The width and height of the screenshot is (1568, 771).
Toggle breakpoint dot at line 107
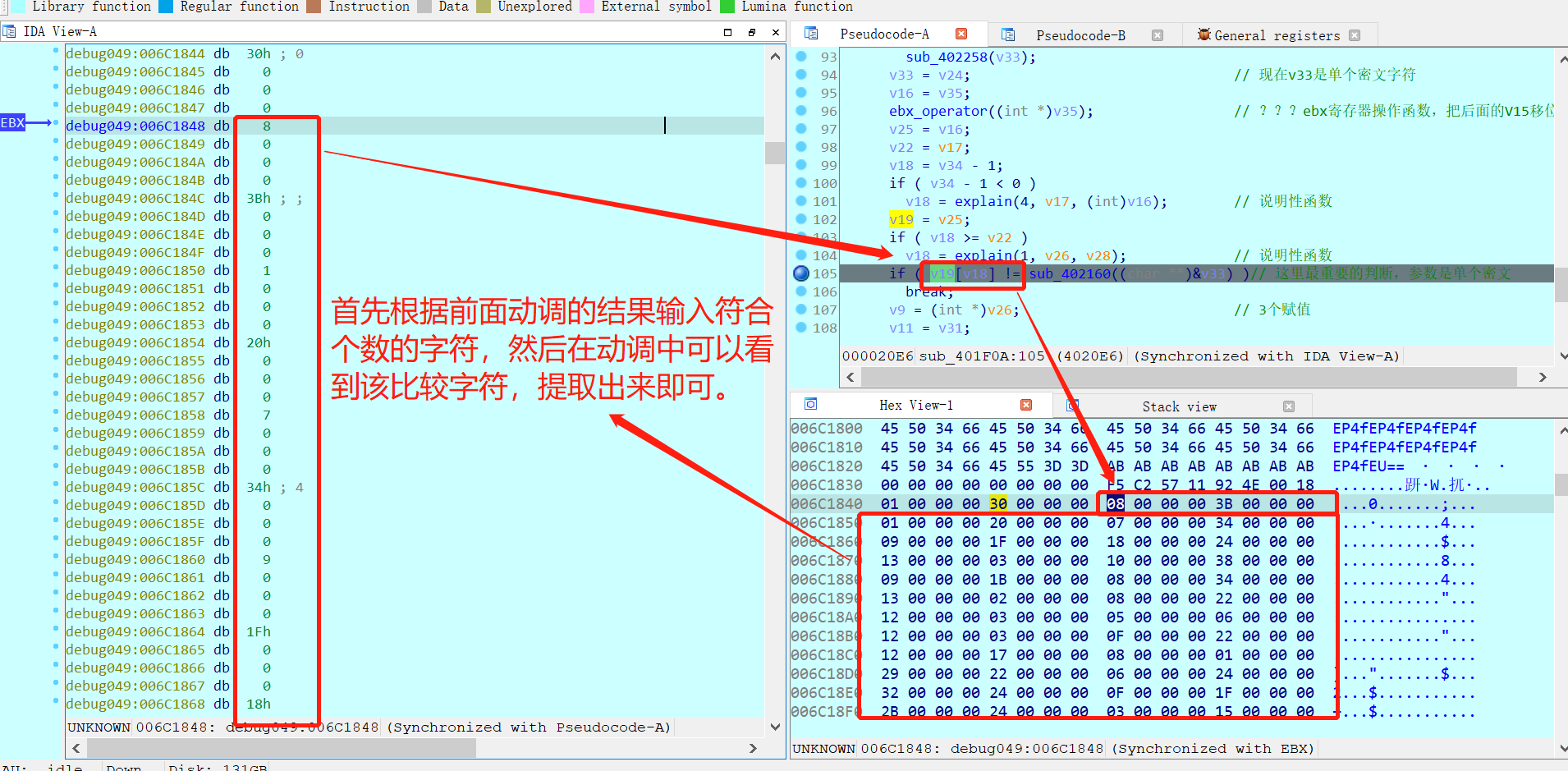[x=801, y=309]
